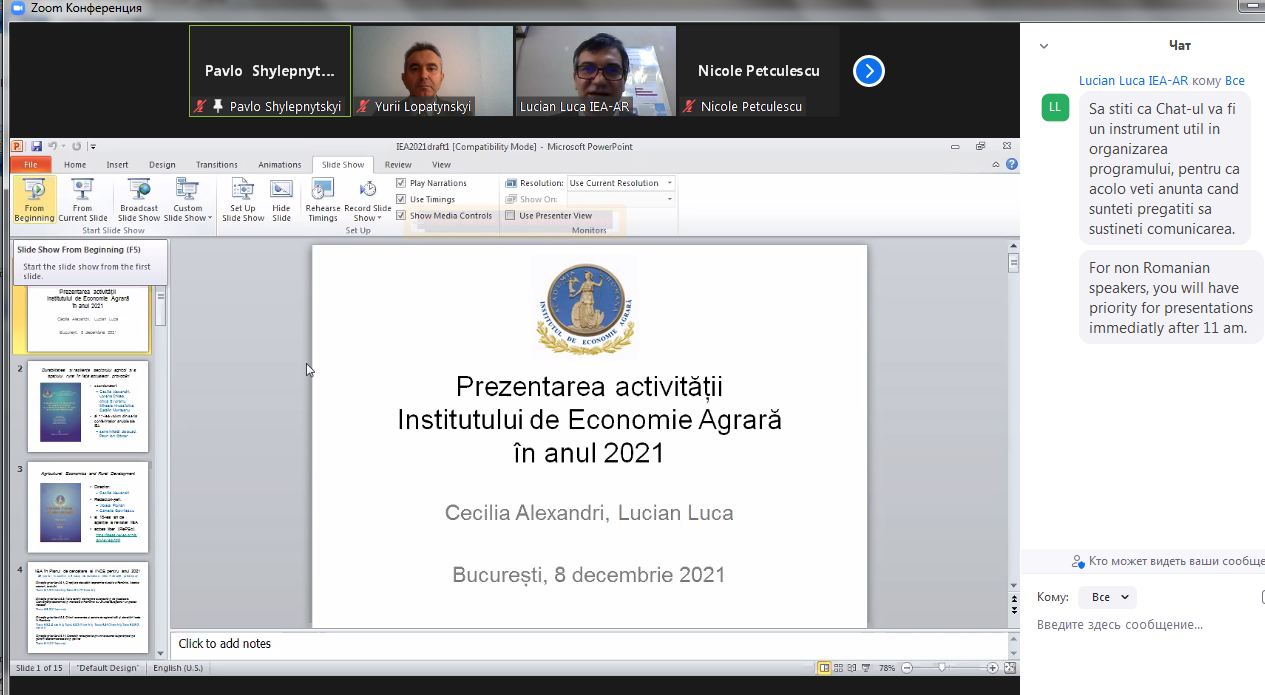Viewport: 1265px width, 695px height.
Task: Start slide show From Beginning
Action: click(34, 200)
